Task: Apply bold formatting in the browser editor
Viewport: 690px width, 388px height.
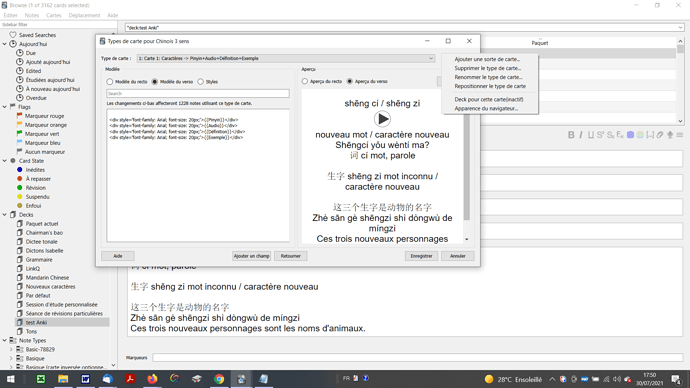Action: [571, 135]
